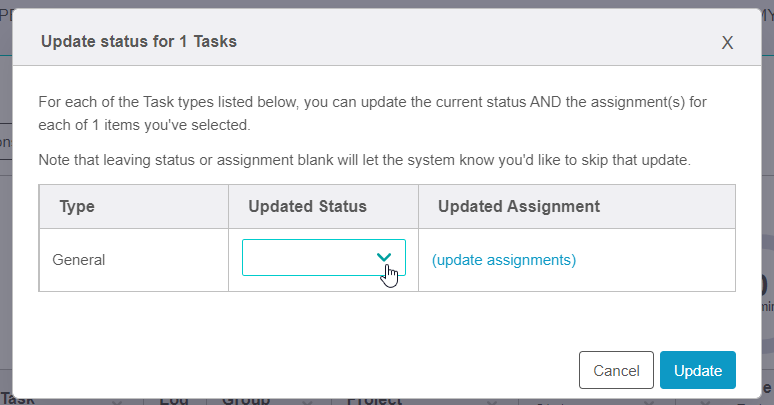Viewport: 774px width, 405px height.
Task: Expand the Group column filter chevron
Action: tap(307, 402)
